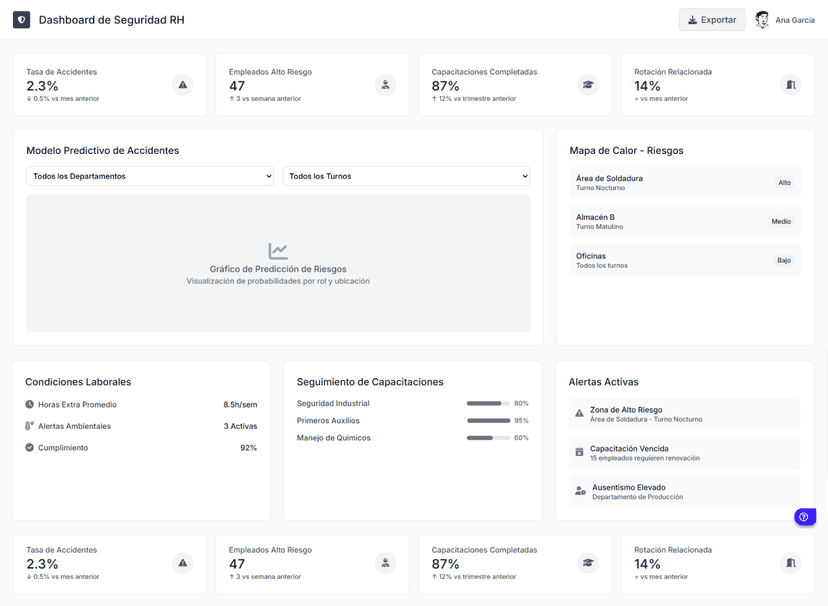Click thermometer icon beside Alertas Ambientales

(x=30, y=426)
